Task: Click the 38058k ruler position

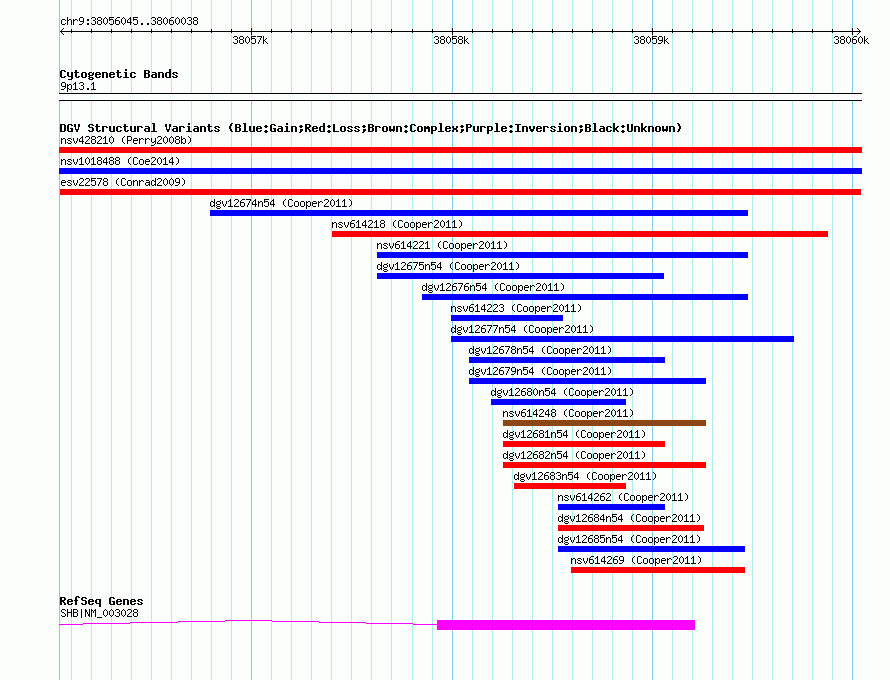Action: click(x=451, y=40)
